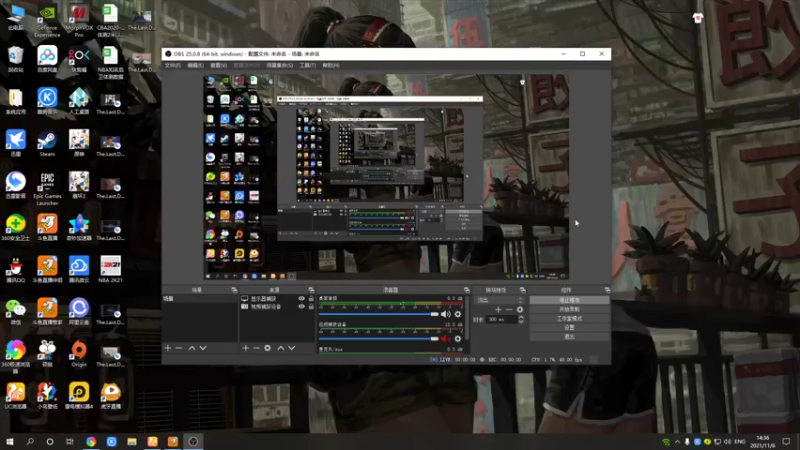The image size is (800, 450).
Task: Toggle visibility eye for video capture device source
Action: (x=302, y=307)
